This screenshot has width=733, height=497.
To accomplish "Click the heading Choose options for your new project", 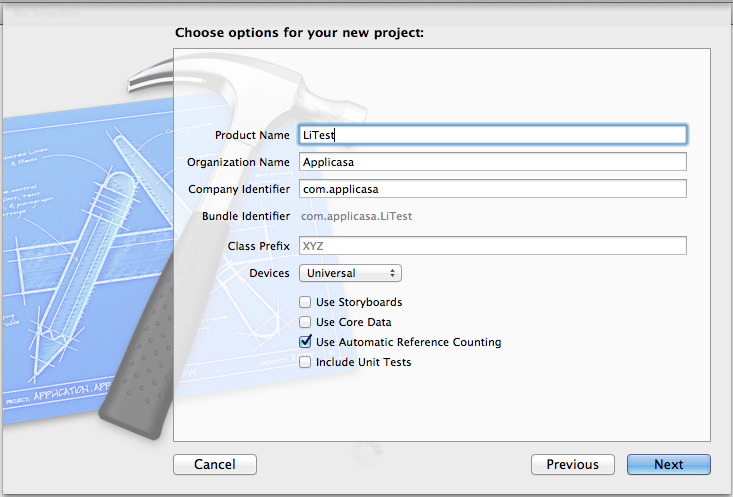I will [299, 32].
